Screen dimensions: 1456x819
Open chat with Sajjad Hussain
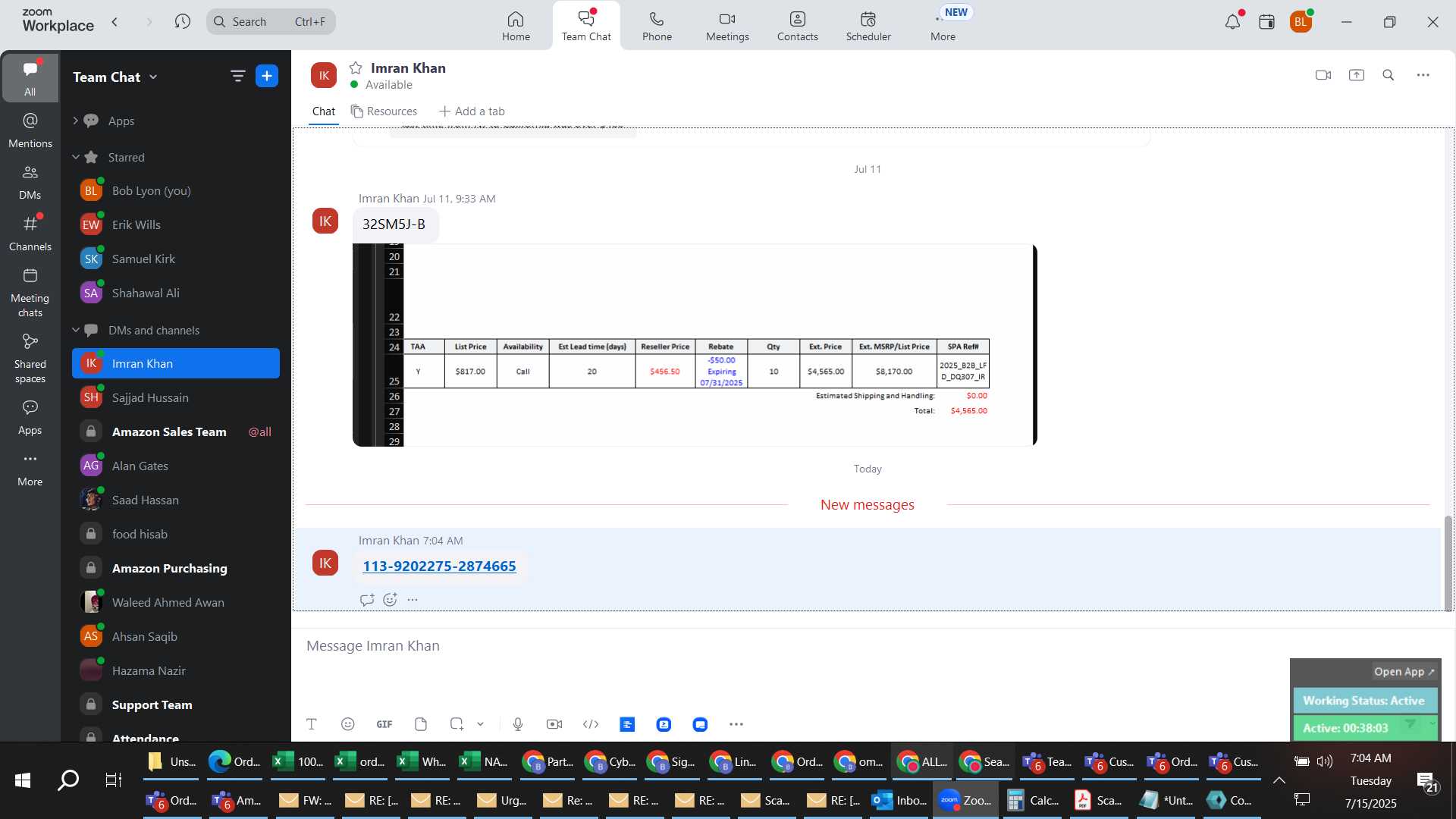point(176,397)
